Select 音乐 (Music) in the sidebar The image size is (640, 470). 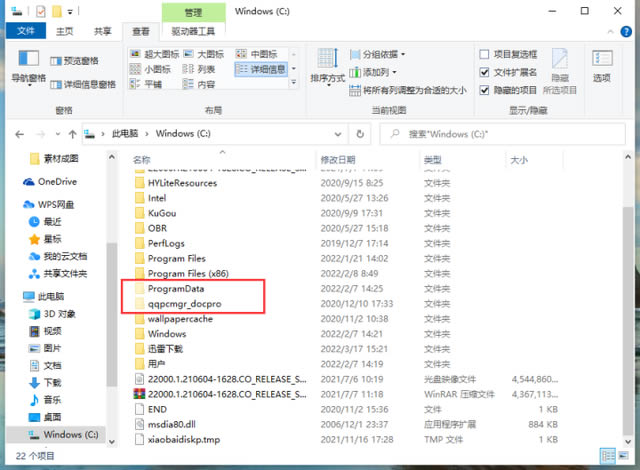[45, 400]
